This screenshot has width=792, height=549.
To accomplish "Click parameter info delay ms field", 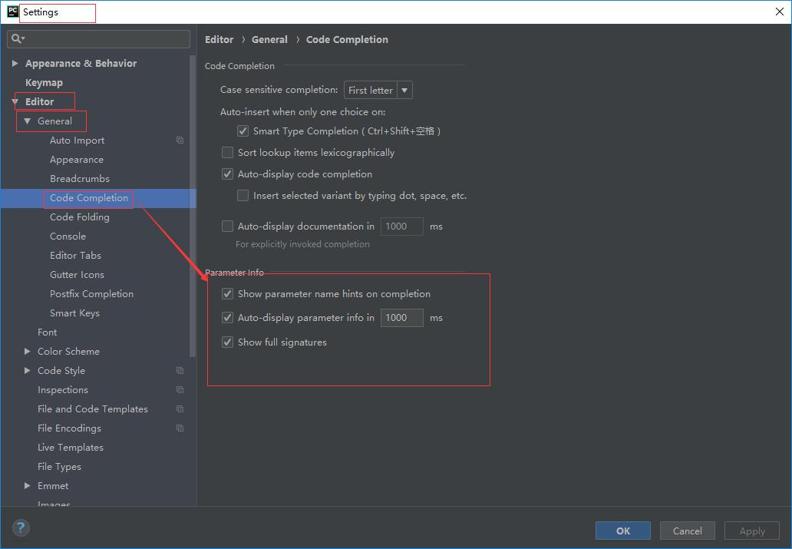I will (402, 318).
